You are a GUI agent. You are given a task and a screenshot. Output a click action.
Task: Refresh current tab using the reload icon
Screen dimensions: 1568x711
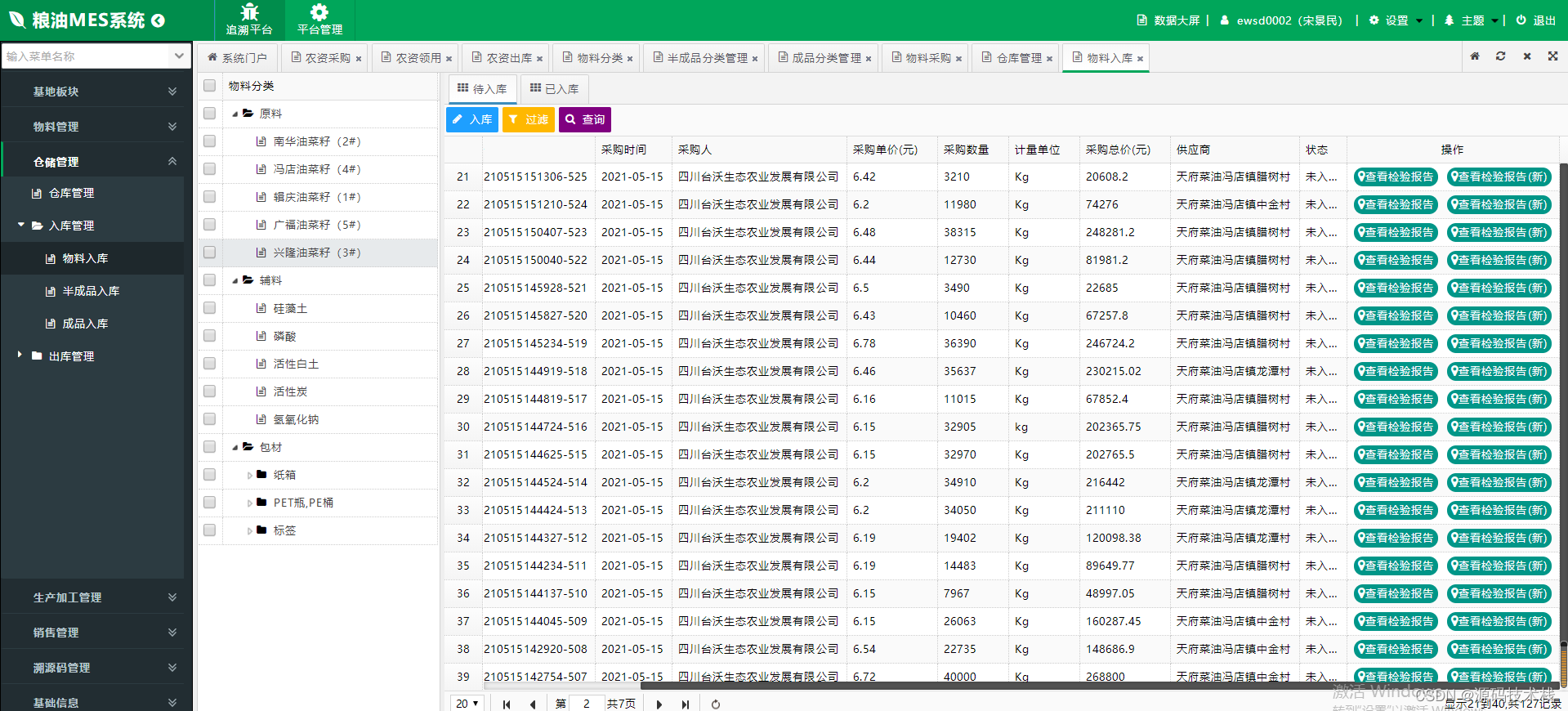1501,56
